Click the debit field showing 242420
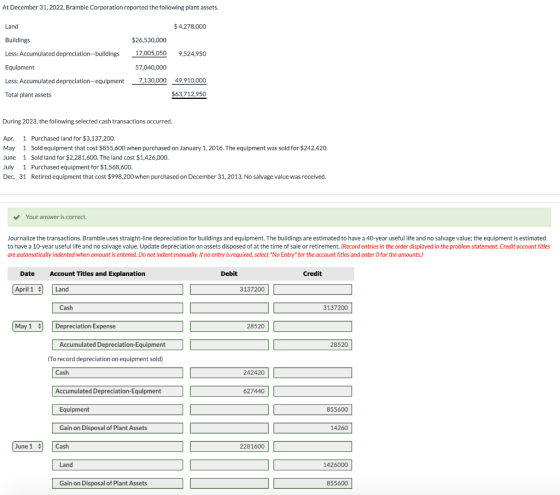Viewport: 560px width, 495px height. [229, 372]
